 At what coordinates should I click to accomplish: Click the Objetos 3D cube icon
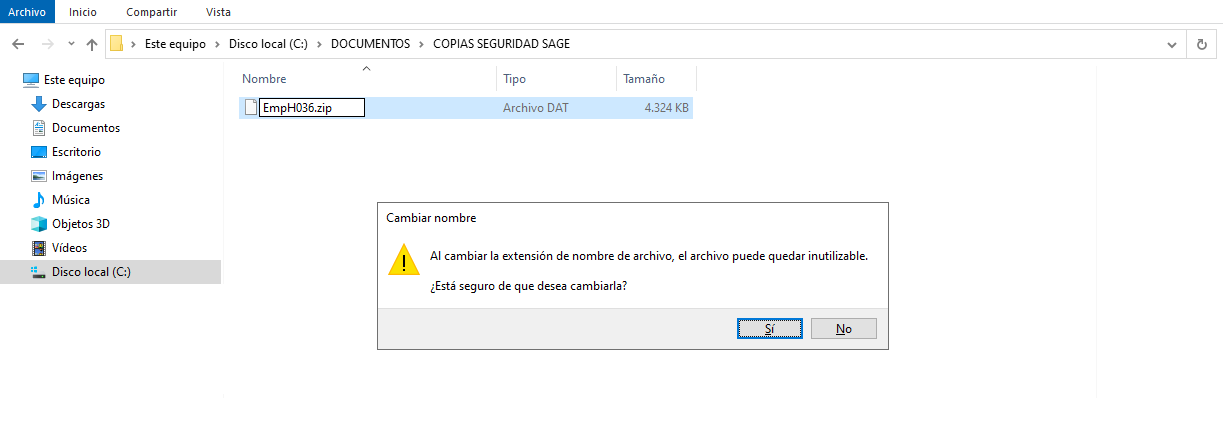pyautogui.click(x=39, y=224)
